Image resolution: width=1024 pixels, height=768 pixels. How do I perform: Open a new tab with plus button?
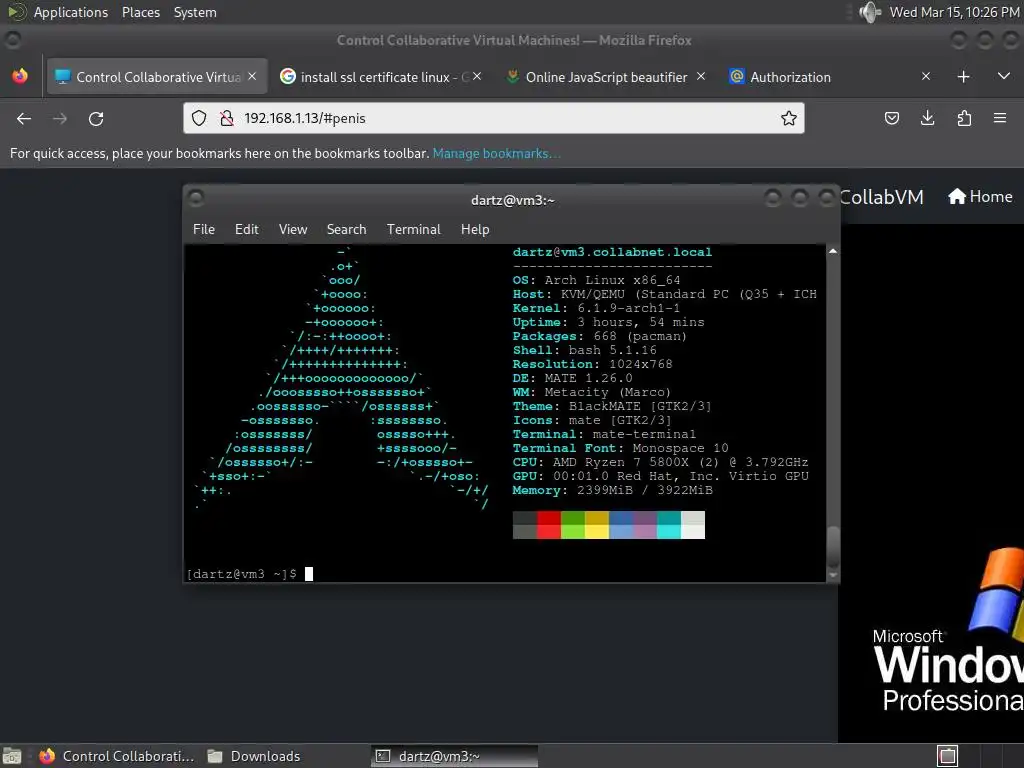pos(963,76)
